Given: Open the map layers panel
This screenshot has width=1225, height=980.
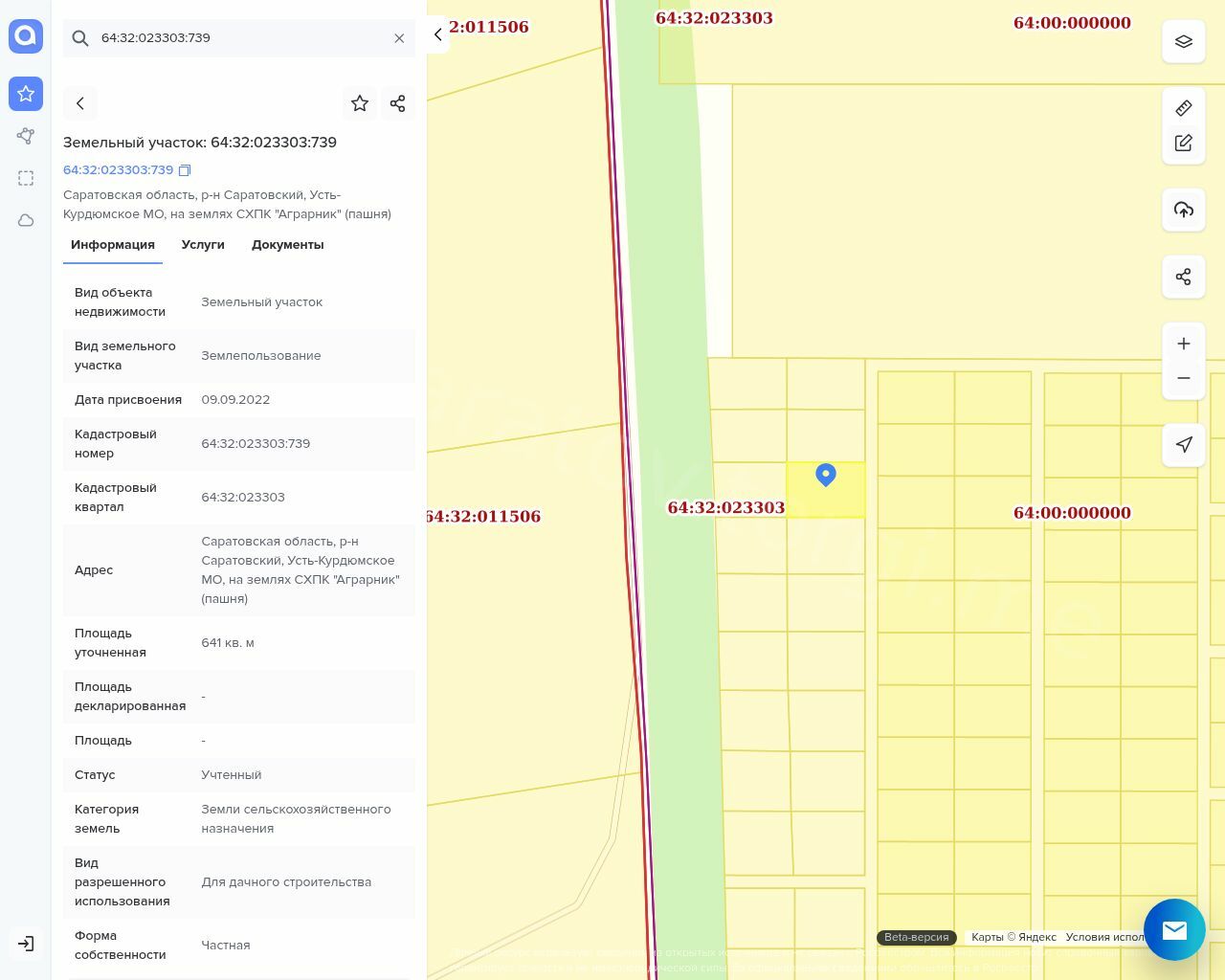Looking at the screenshot, I should point(1183,41).
